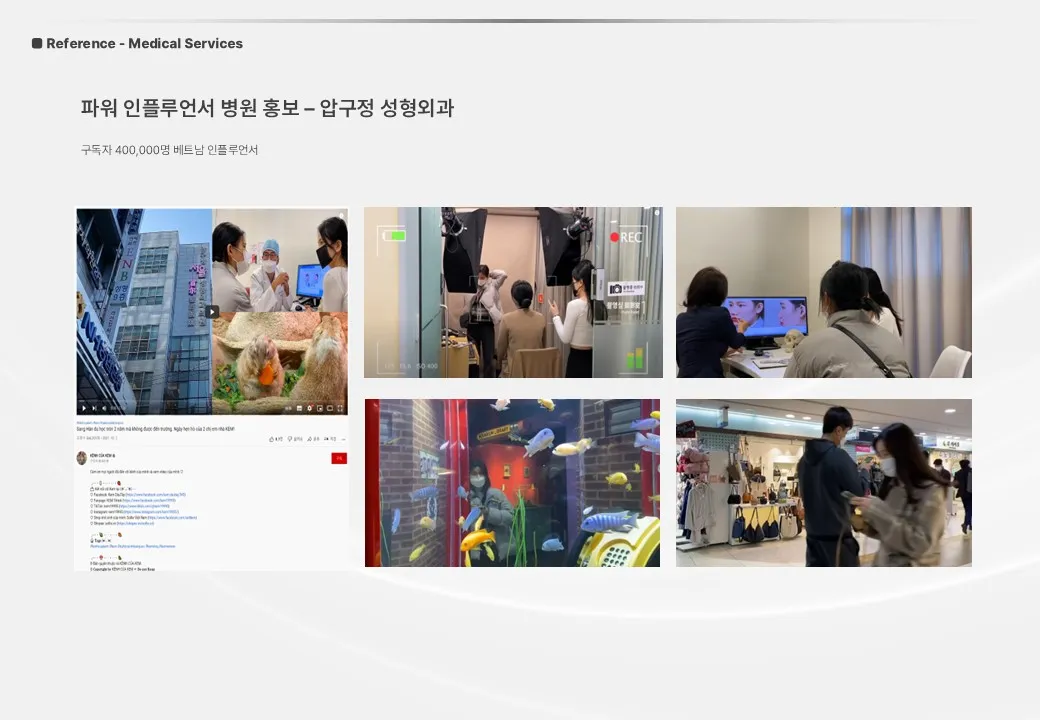Click the green battery icon on the studio image
Image resolution: width=1040 pixels, height=720 pixels.
click(394, 235)
